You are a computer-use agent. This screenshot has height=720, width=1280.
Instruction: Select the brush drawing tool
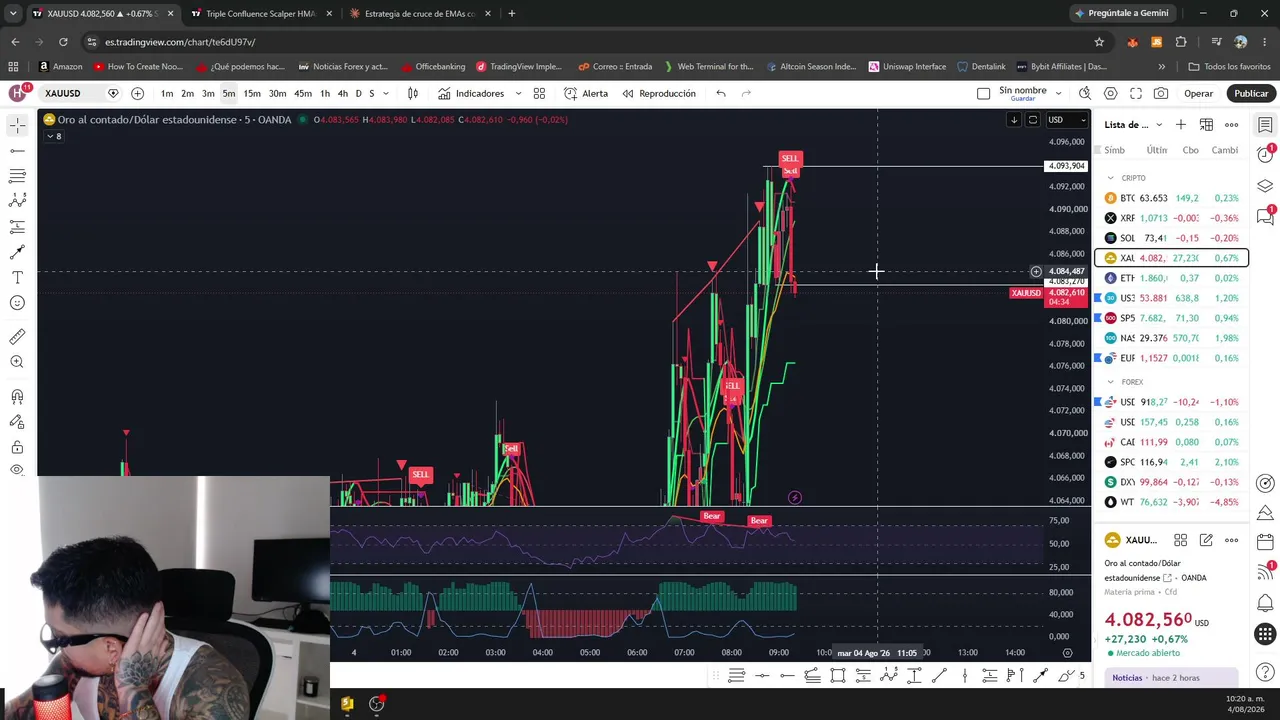click(x=17, y=252)
